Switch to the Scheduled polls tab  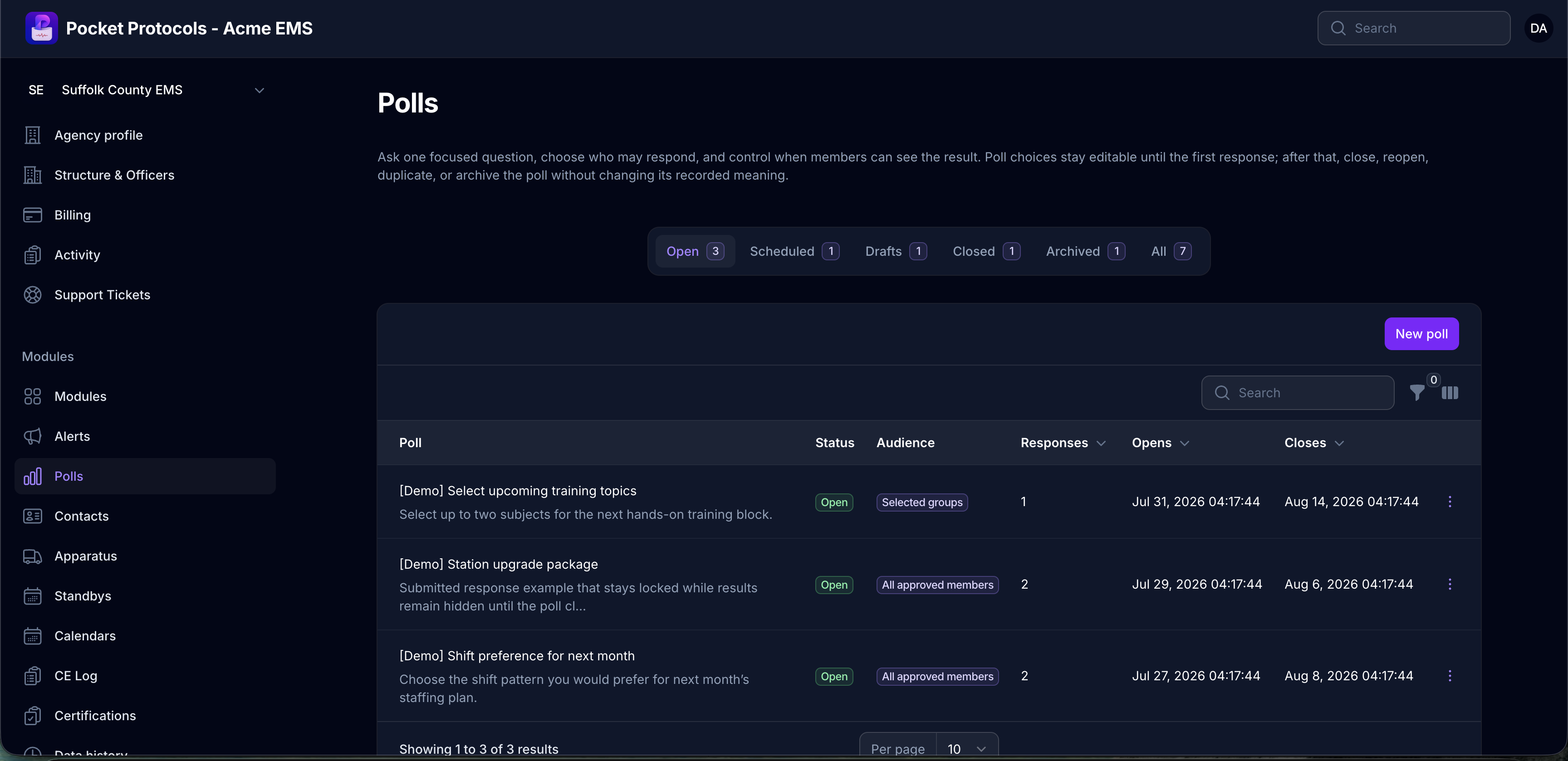(794, 251)
